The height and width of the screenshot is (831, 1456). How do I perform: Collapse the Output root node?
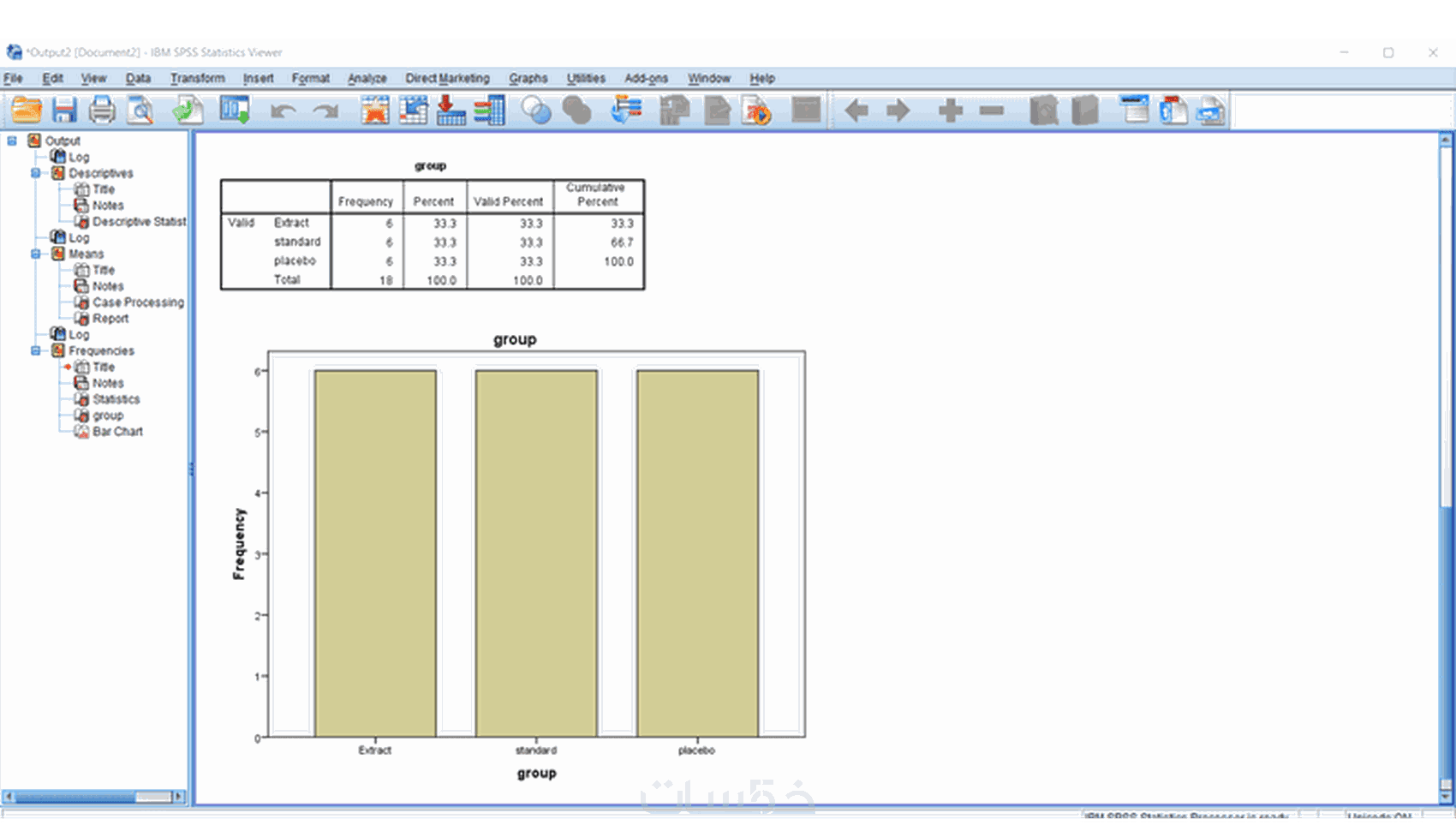coord(12,140)
